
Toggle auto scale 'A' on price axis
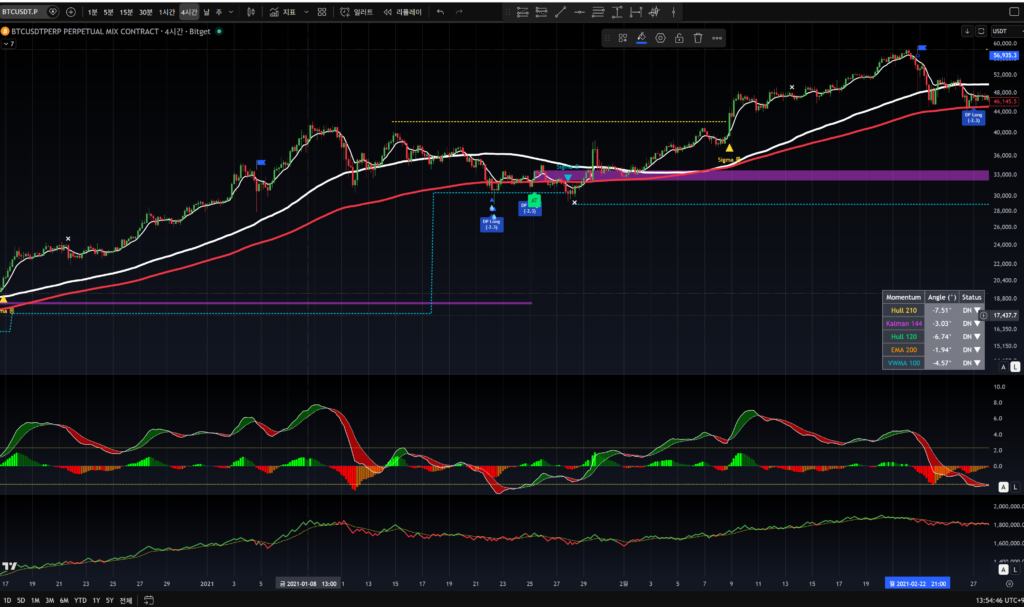(1003, 368)
